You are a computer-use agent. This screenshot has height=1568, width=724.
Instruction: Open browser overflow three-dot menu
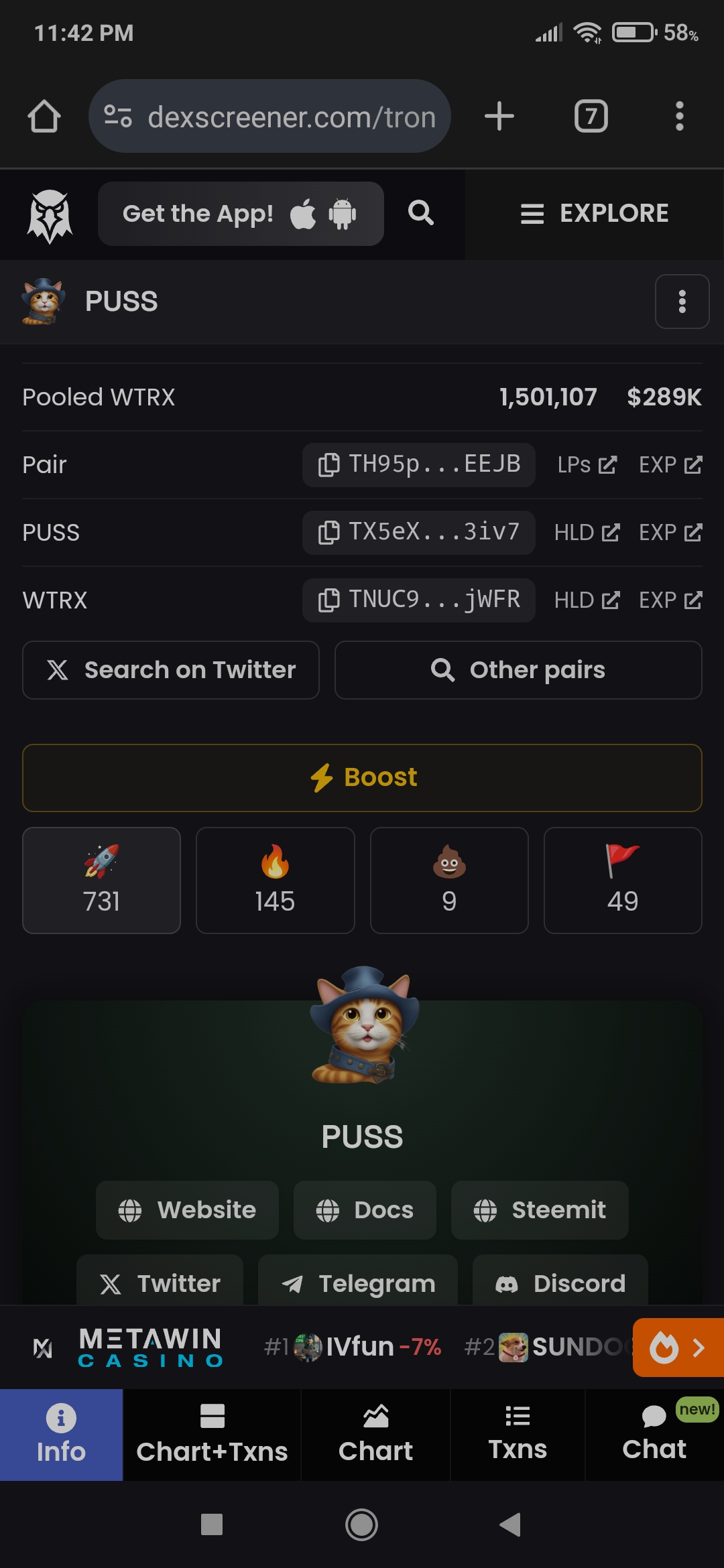(x=680, y=116)
